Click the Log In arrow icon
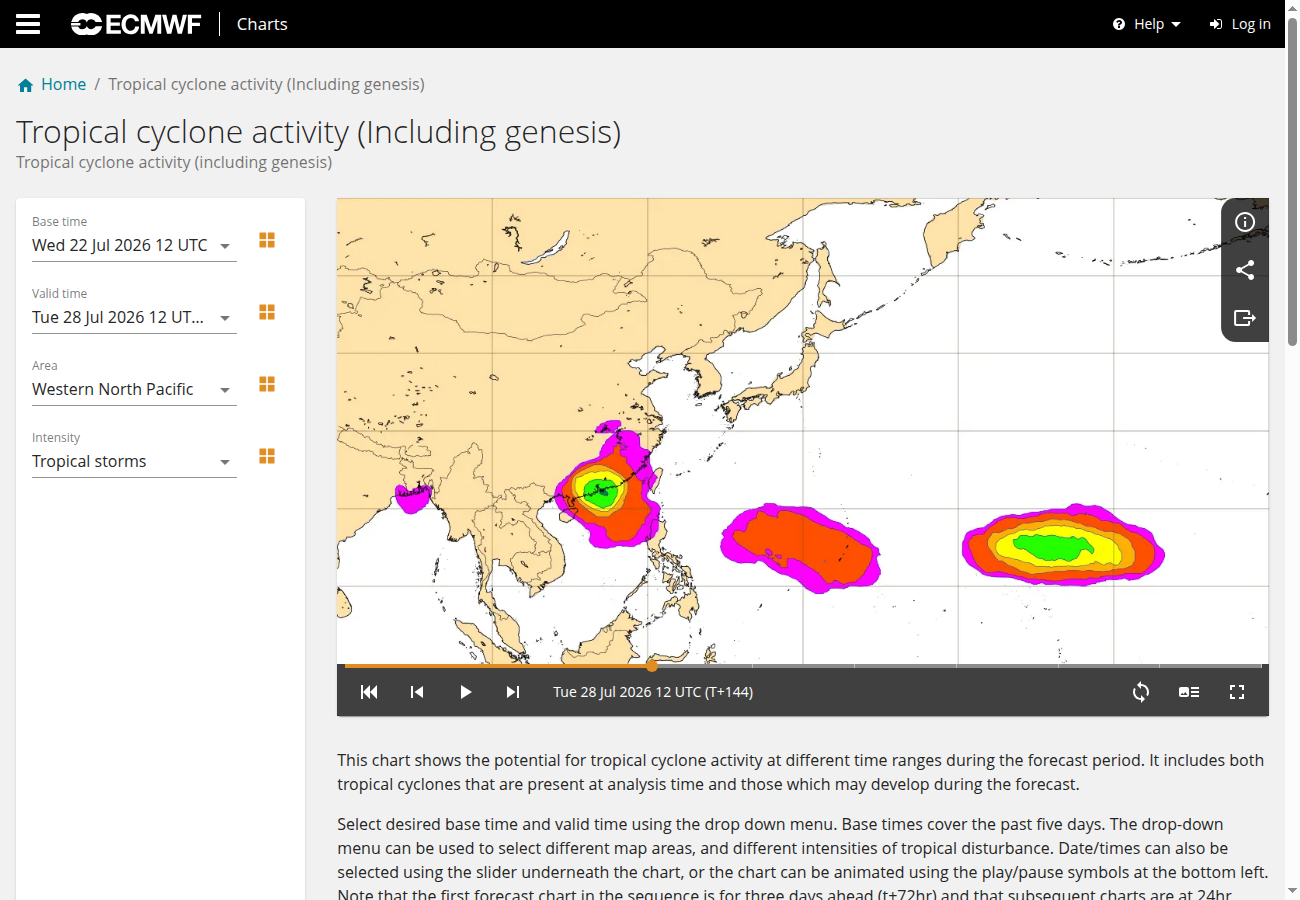Image resolution: width=1300 pixels, height=900 pixels. (1216, 24)
